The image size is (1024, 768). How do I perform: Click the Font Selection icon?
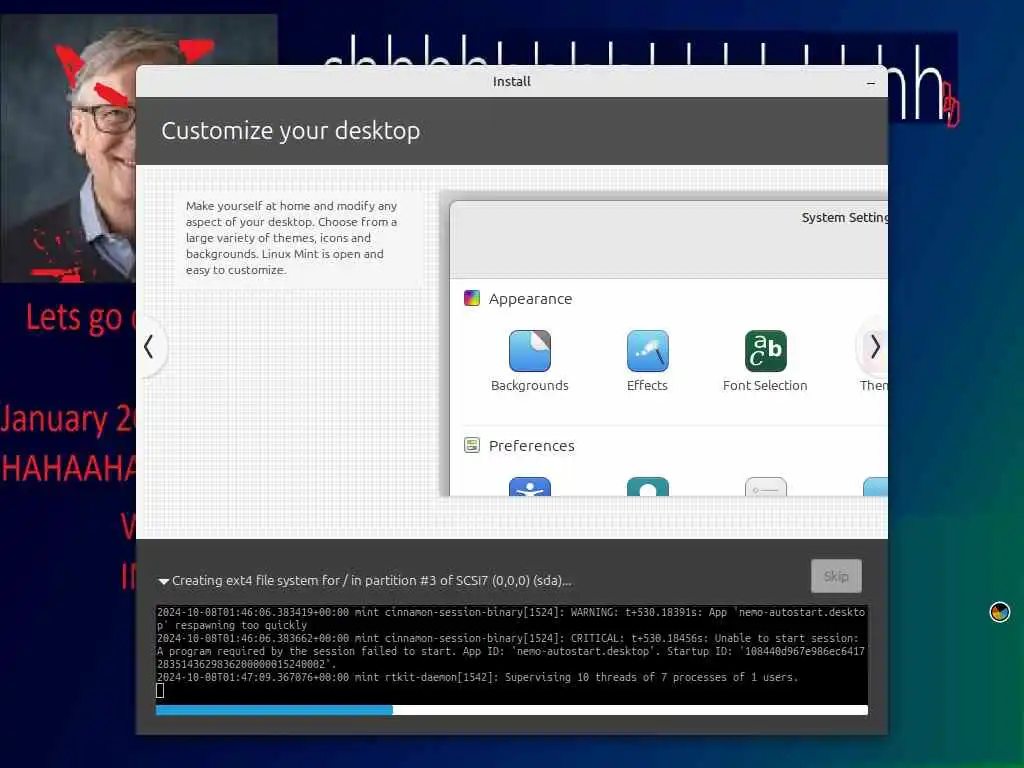tap(765, 351)
